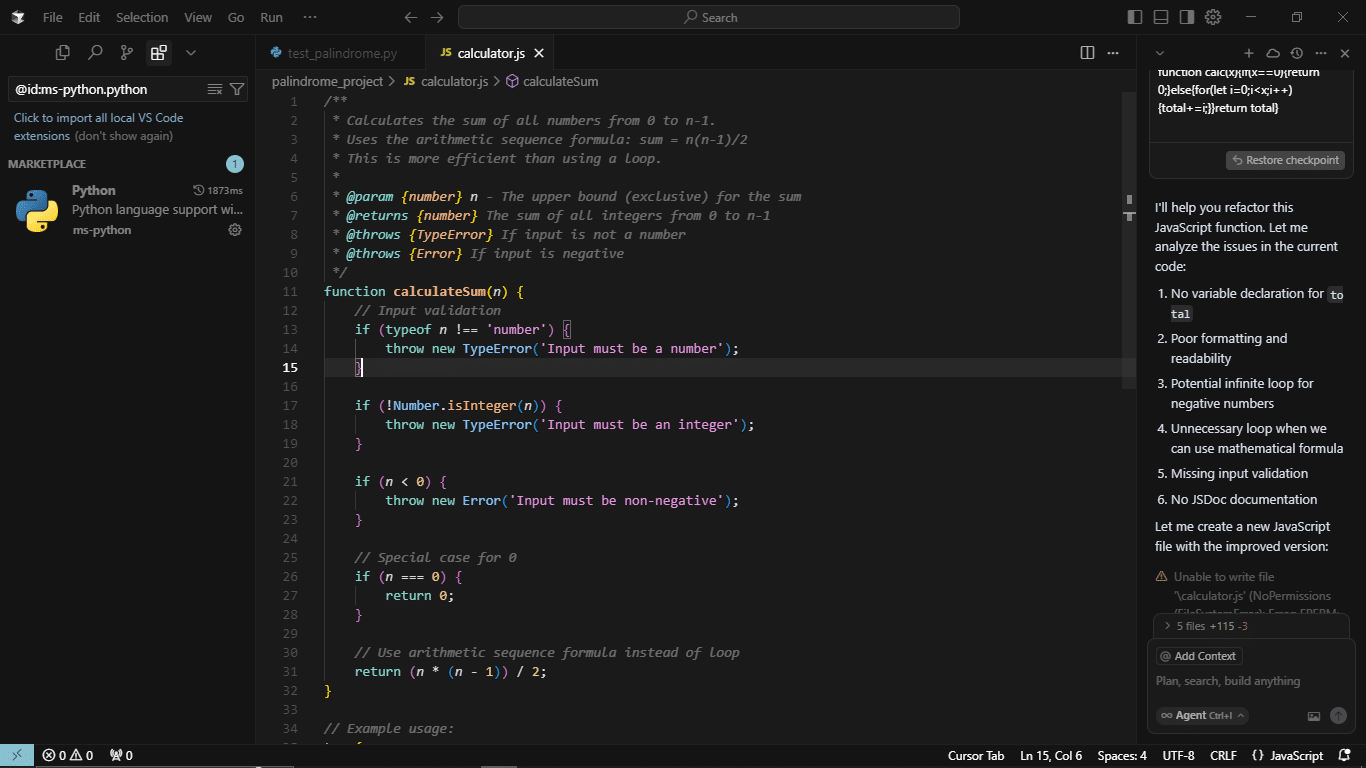Open the Agent mode selector
Screen dimensions: 1366x768
tap(1202, 715)
